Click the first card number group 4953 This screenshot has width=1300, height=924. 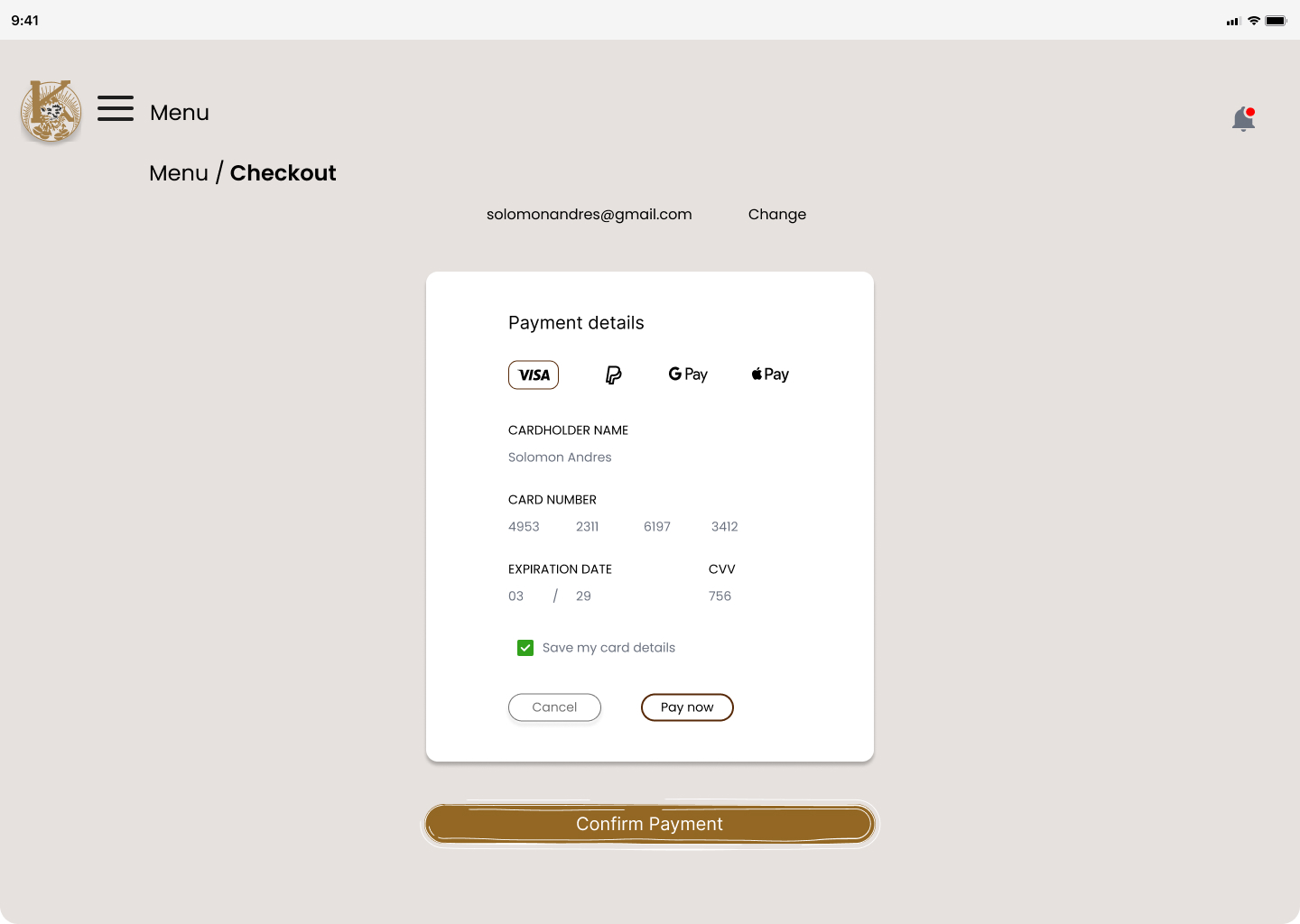[x=524, y=527]
